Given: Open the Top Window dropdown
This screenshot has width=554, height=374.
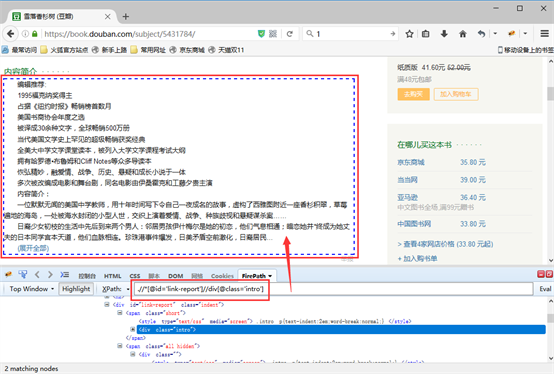Looking at the screenshot, I should click(x=31, y=289).
